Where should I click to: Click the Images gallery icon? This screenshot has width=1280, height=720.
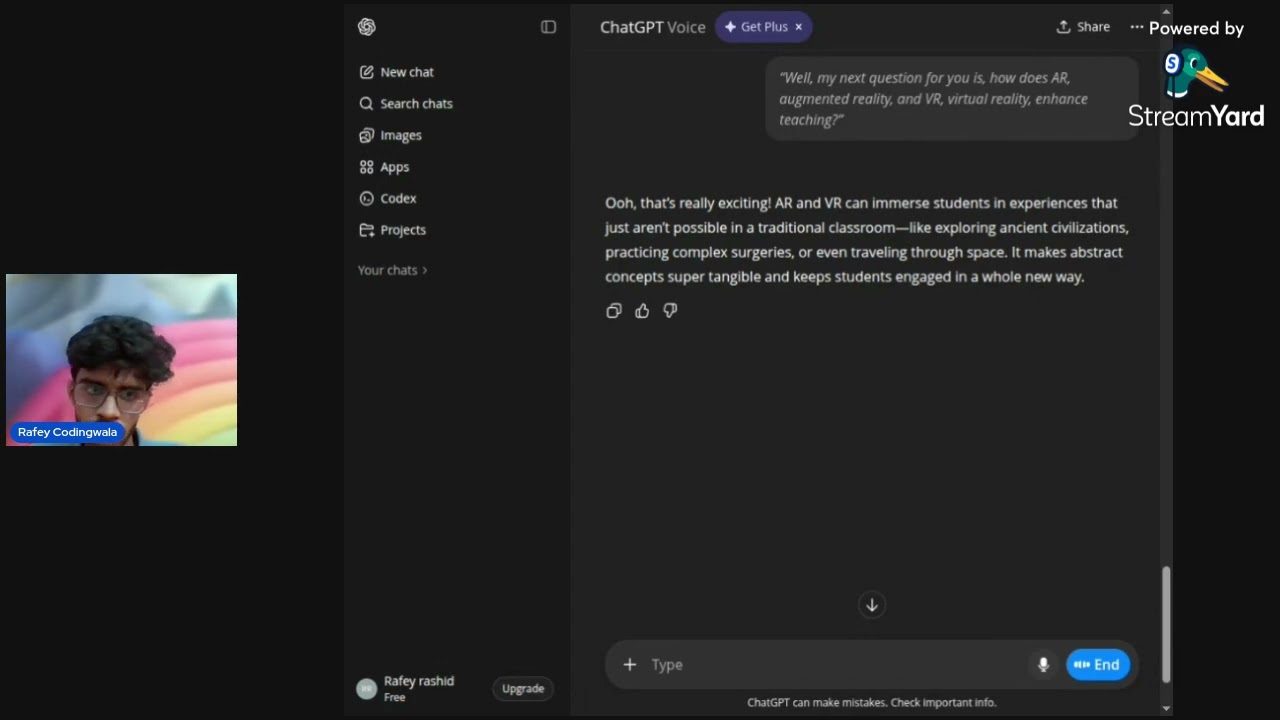tap(367, 135)
